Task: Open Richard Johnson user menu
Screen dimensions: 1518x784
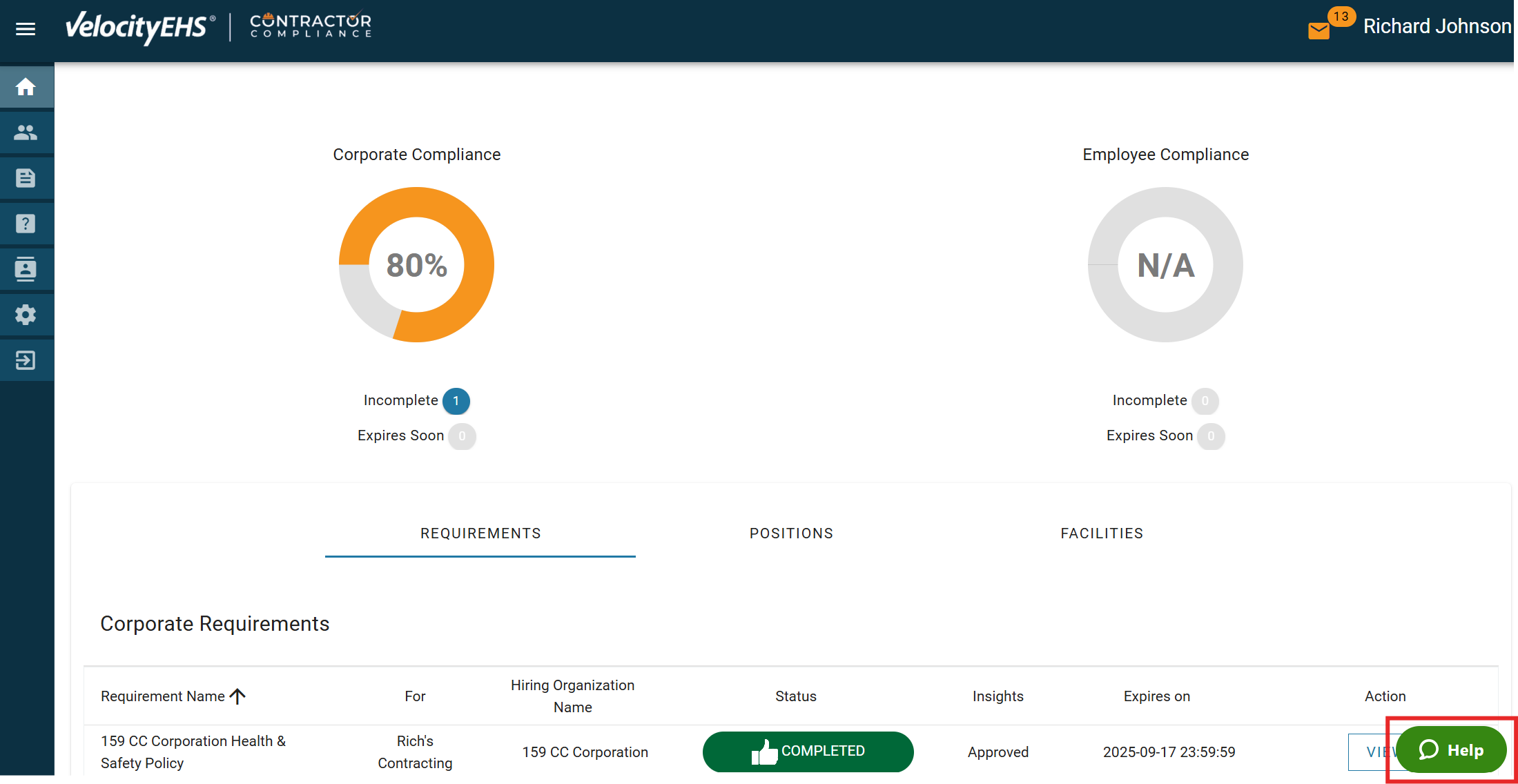Action: tap(1437, 26)
